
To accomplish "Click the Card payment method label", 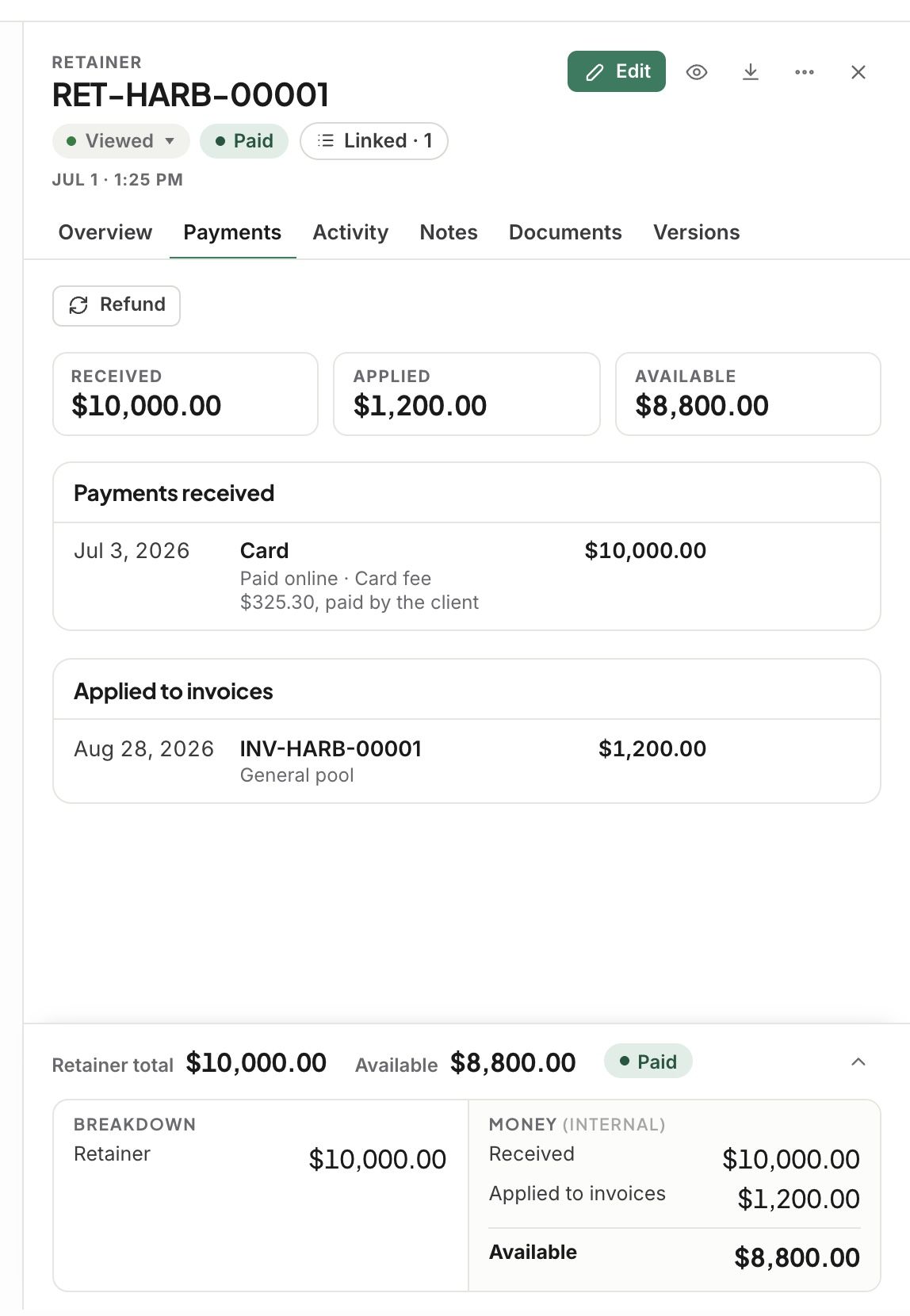I will point(265,551).
